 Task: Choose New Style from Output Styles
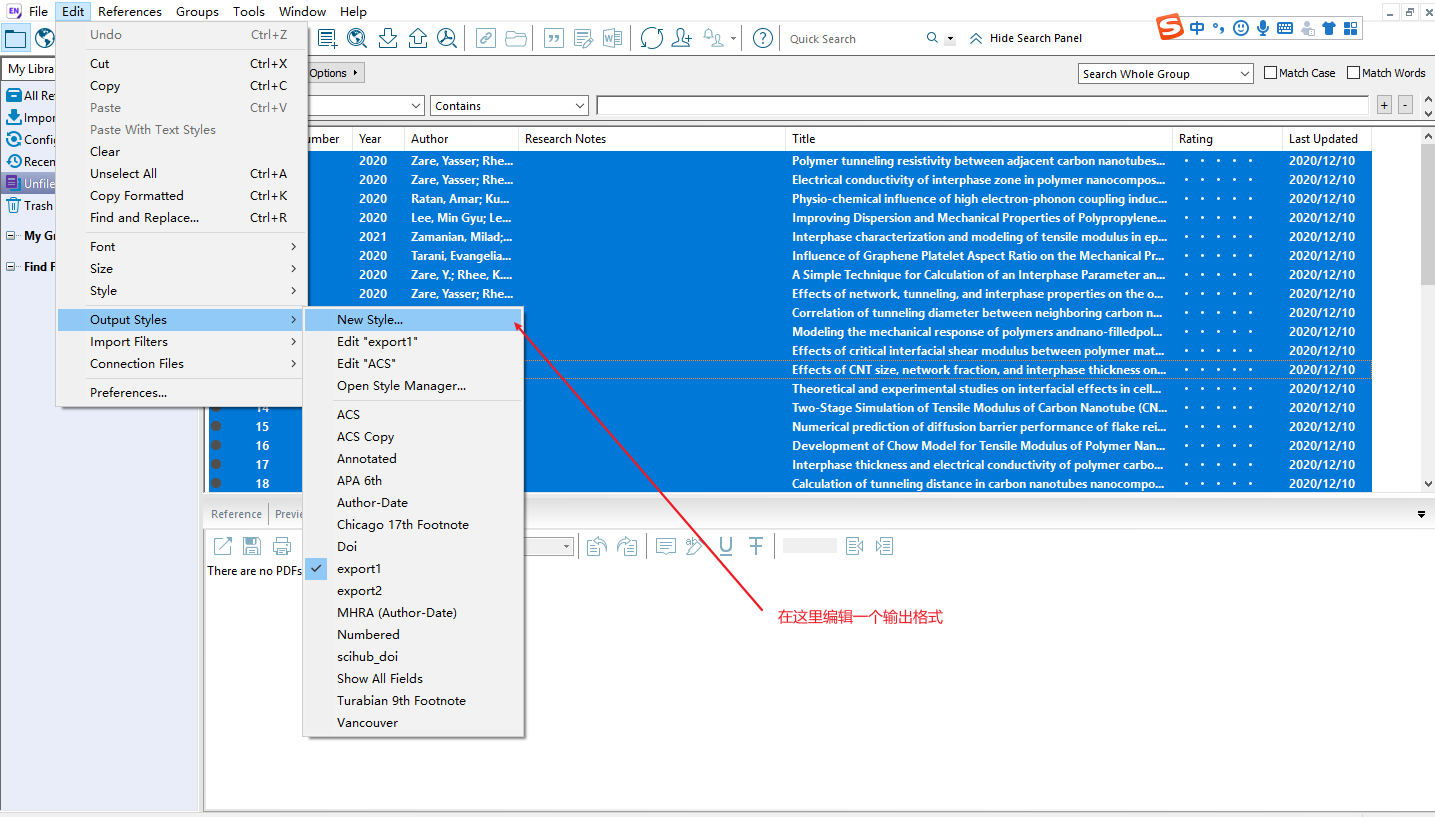coord(370,320)
